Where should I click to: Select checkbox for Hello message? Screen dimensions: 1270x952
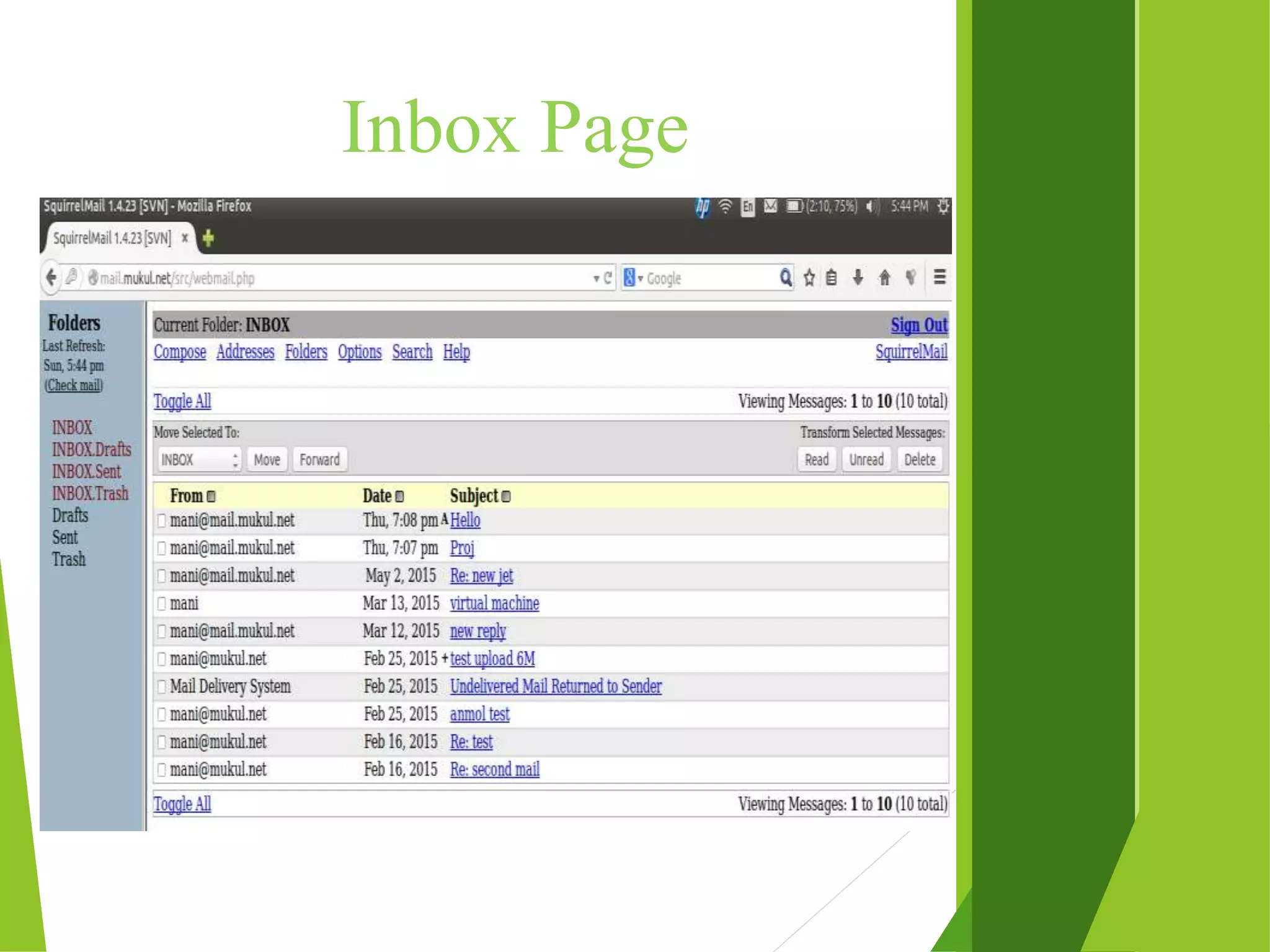point(162,521)
